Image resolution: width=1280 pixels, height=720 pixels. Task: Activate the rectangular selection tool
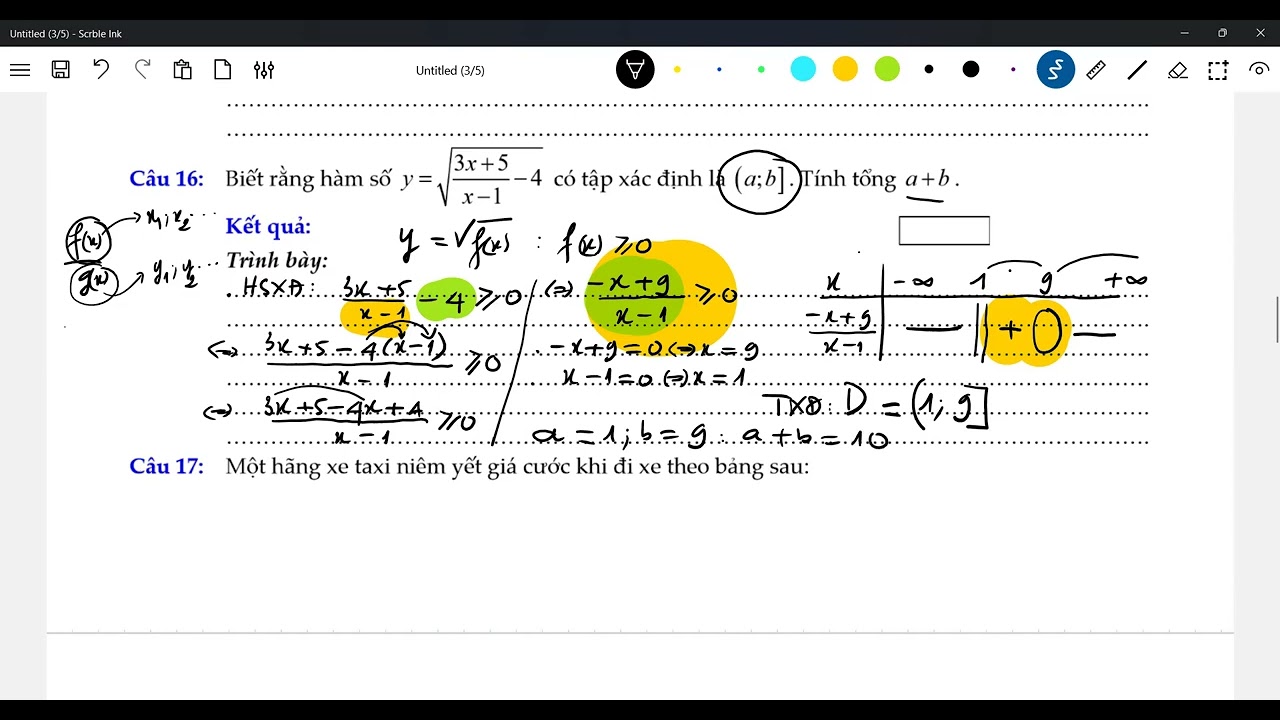[1218, 70]
